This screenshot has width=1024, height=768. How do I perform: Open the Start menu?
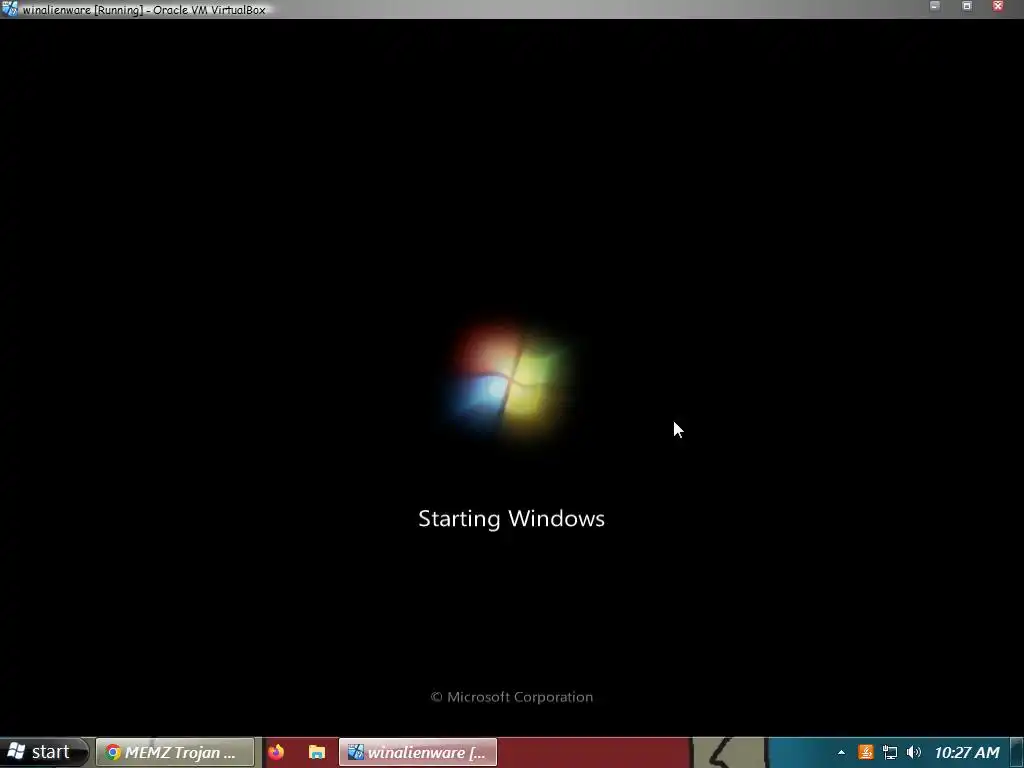pos(43,752)
